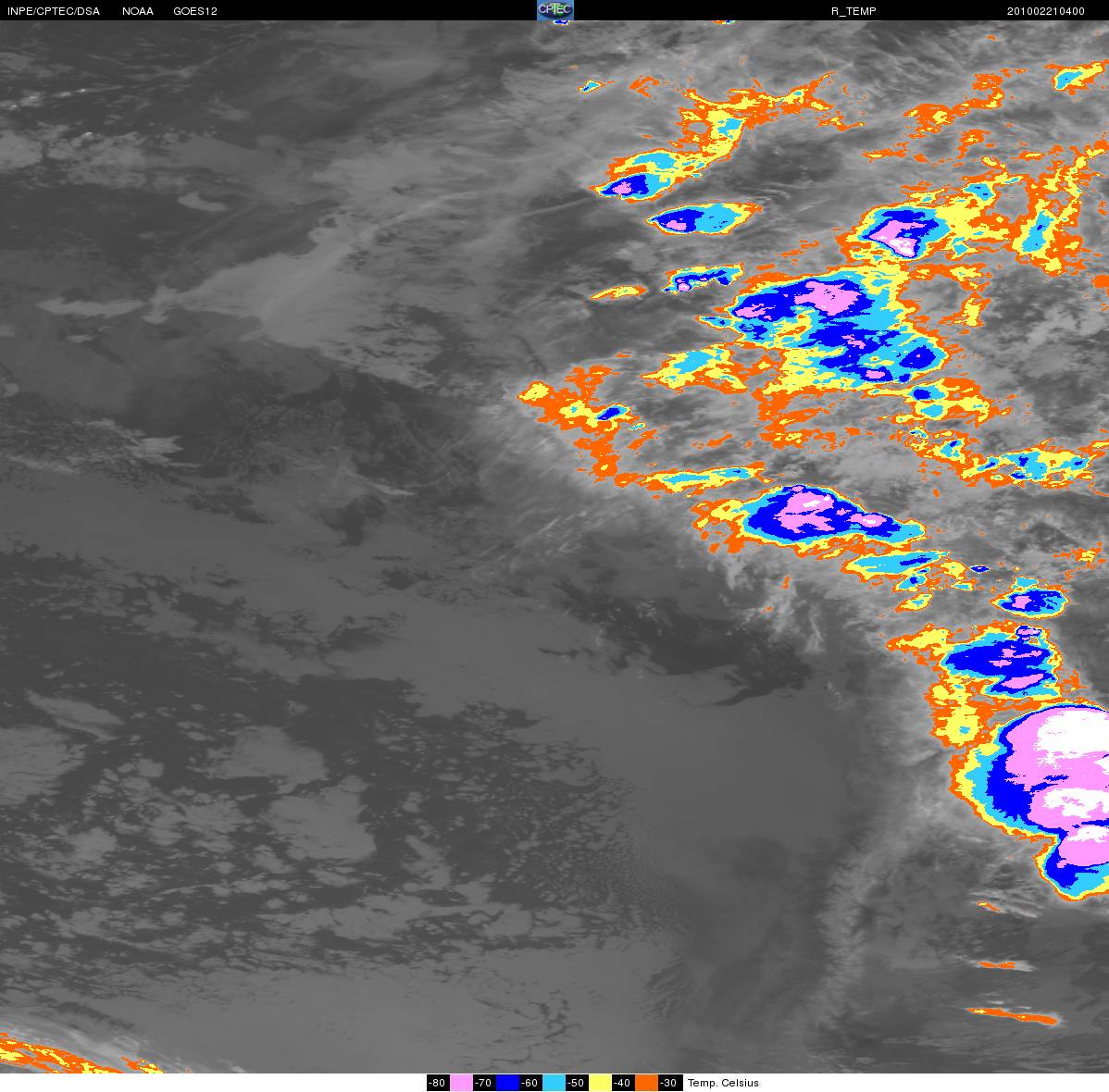Click the INPE/CPTEC/DSA header text

coord(54,11)
